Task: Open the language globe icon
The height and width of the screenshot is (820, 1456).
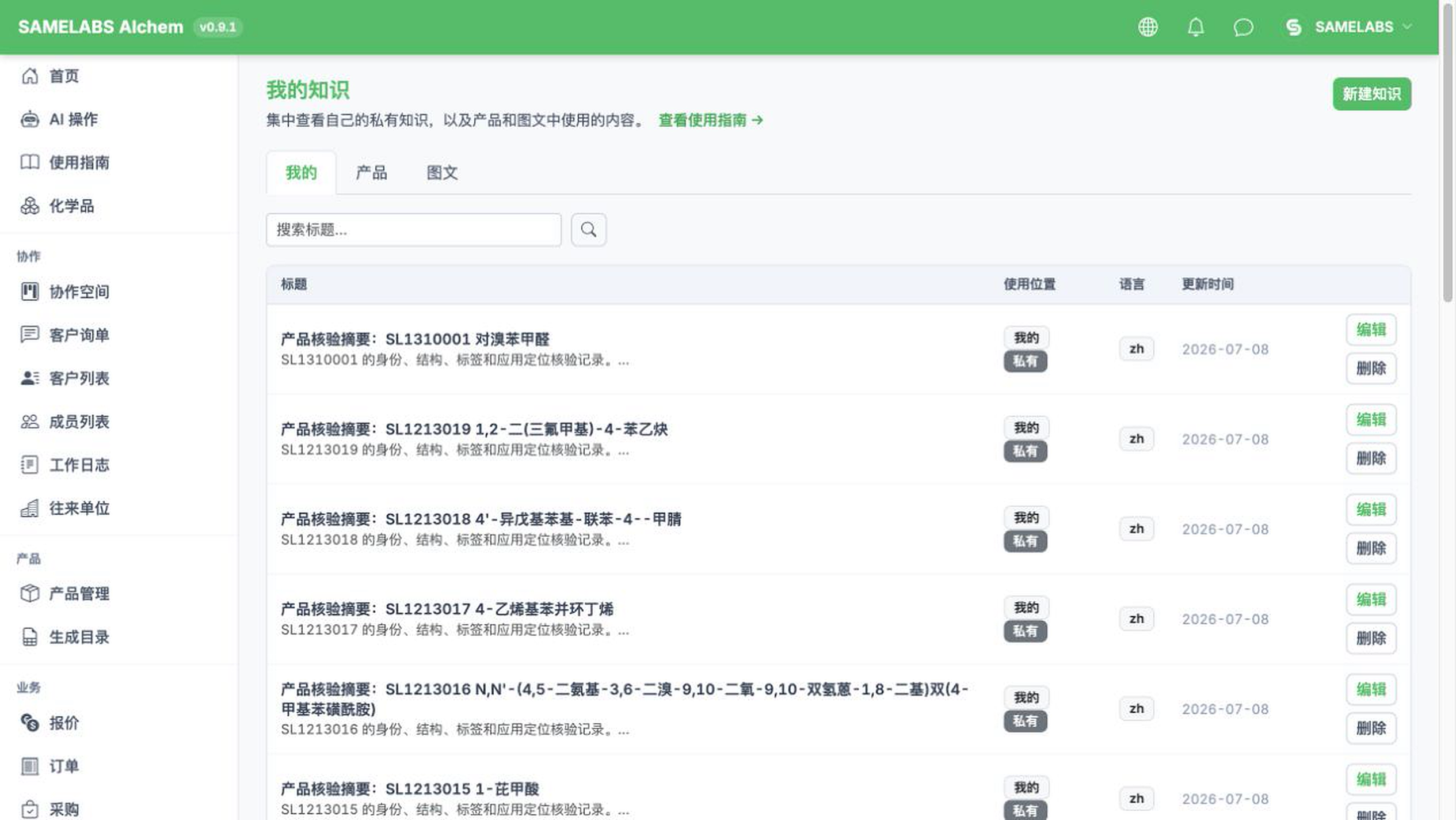Action: tap(1148, 27)
